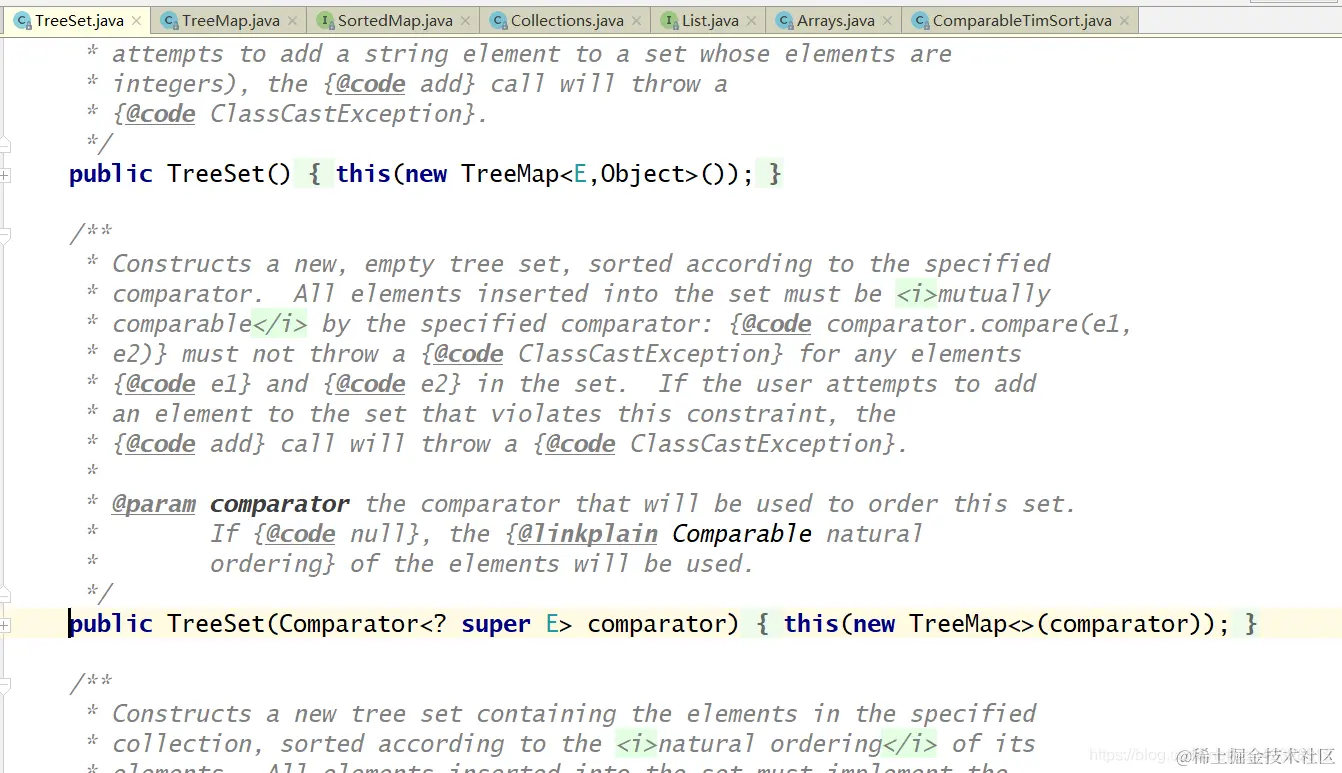Click the class icon on the Collections.java tab
This screenshot has width=1342, height=773.
[x=498, y=20]
